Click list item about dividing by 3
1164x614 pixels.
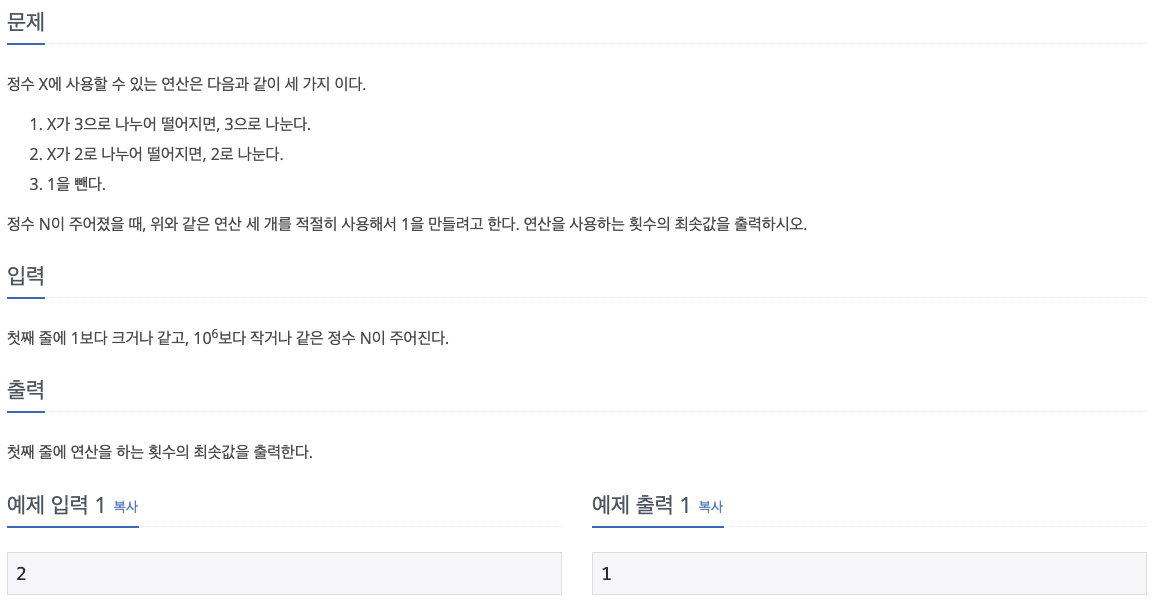(170, 124)
